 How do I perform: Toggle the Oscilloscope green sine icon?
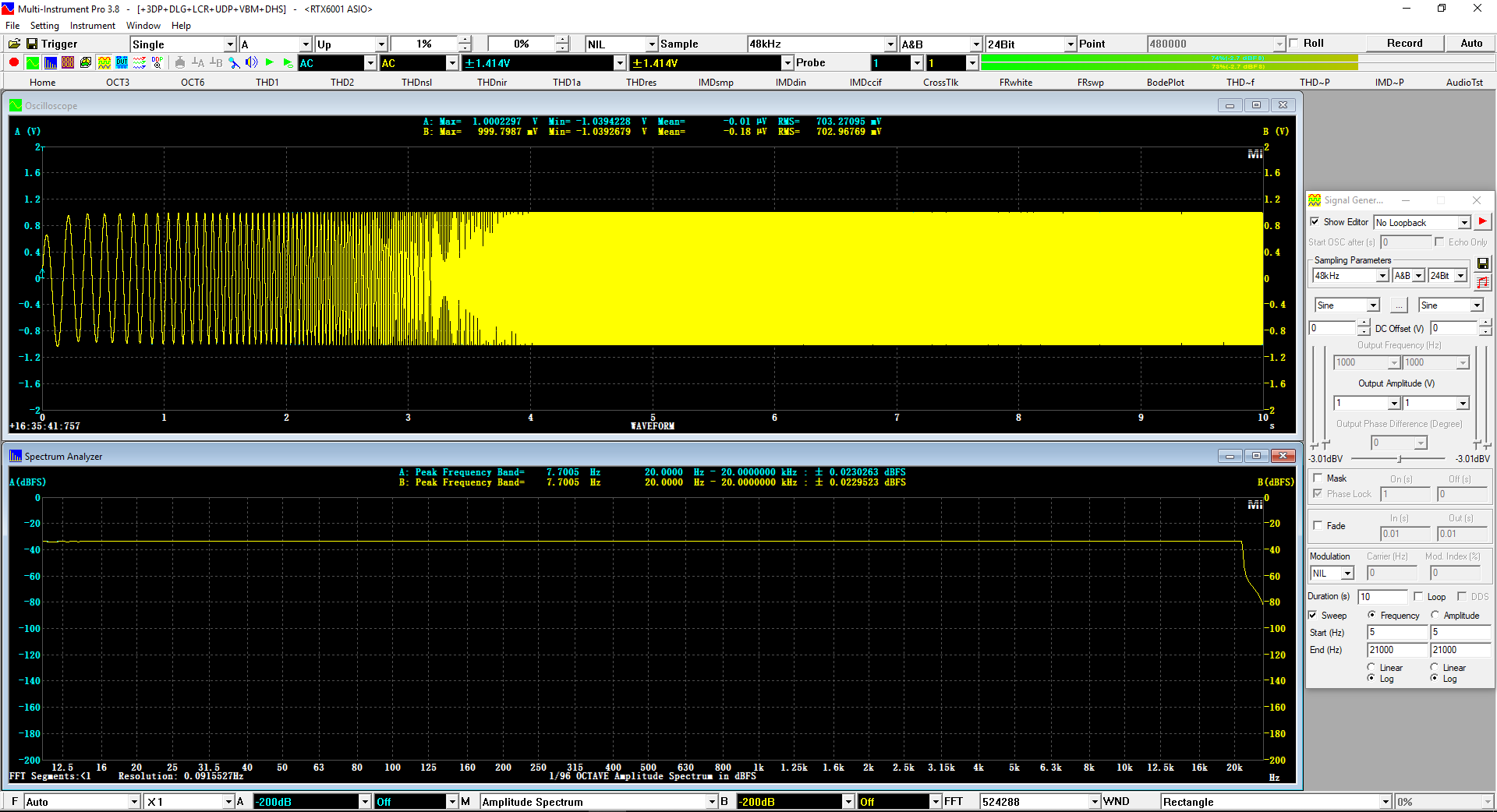[x=32, y=62]
